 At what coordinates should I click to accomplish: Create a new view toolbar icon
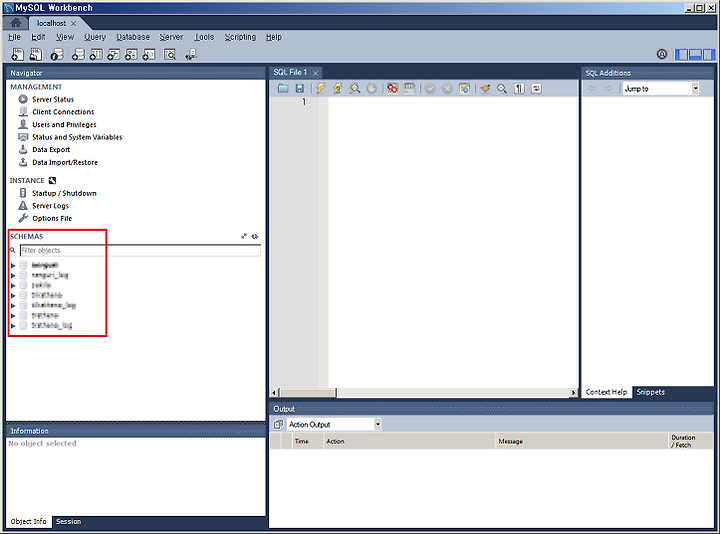113,54
